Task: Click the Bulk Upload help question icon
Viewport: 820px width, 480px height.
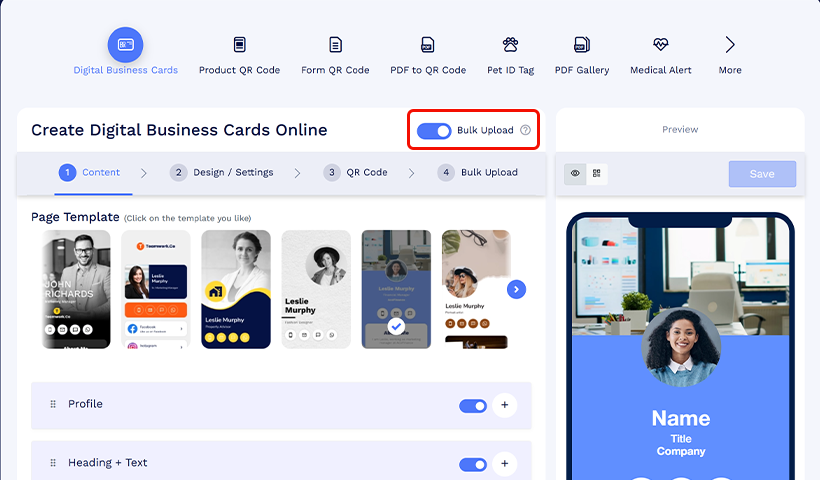Action: click(526, 130)
